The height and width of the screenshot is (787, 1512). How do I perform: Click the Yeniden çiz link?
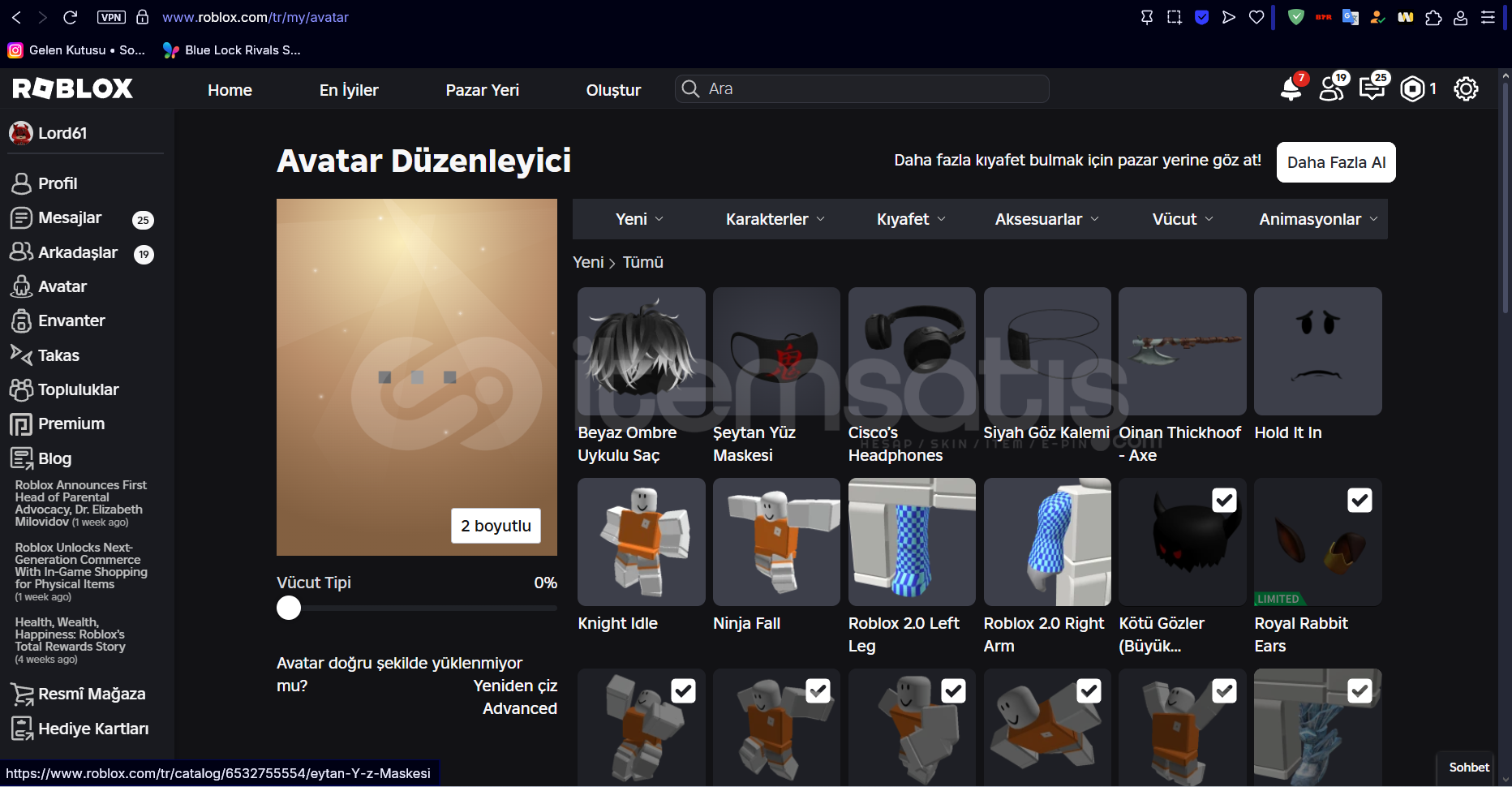[x=515, y=686]
